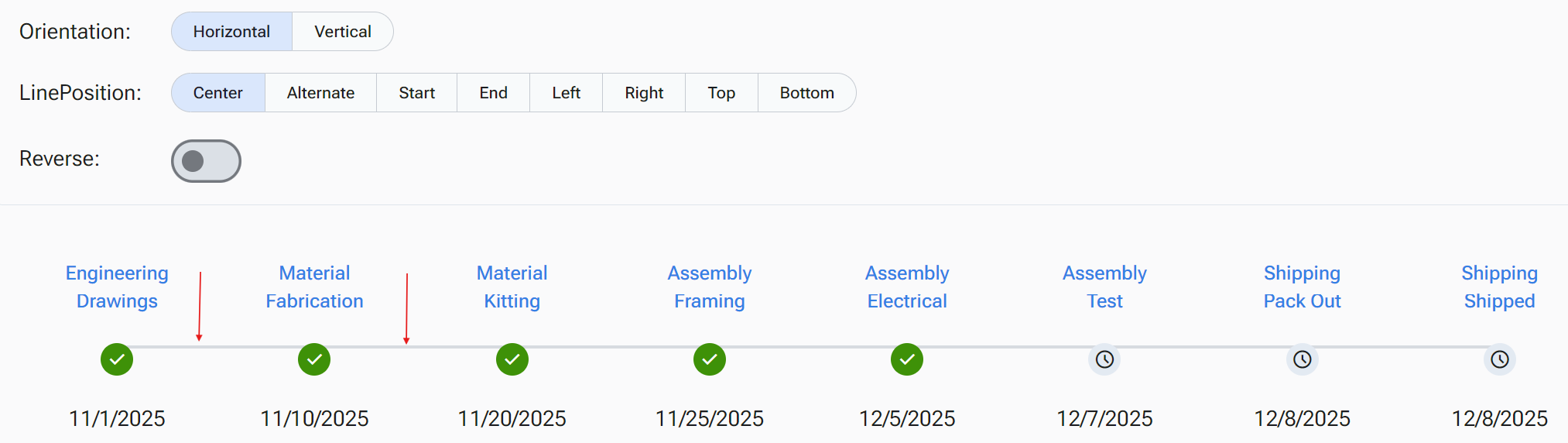
Task: Click the Assembly Electrical green checkmark icon
Action: point(907,359)
